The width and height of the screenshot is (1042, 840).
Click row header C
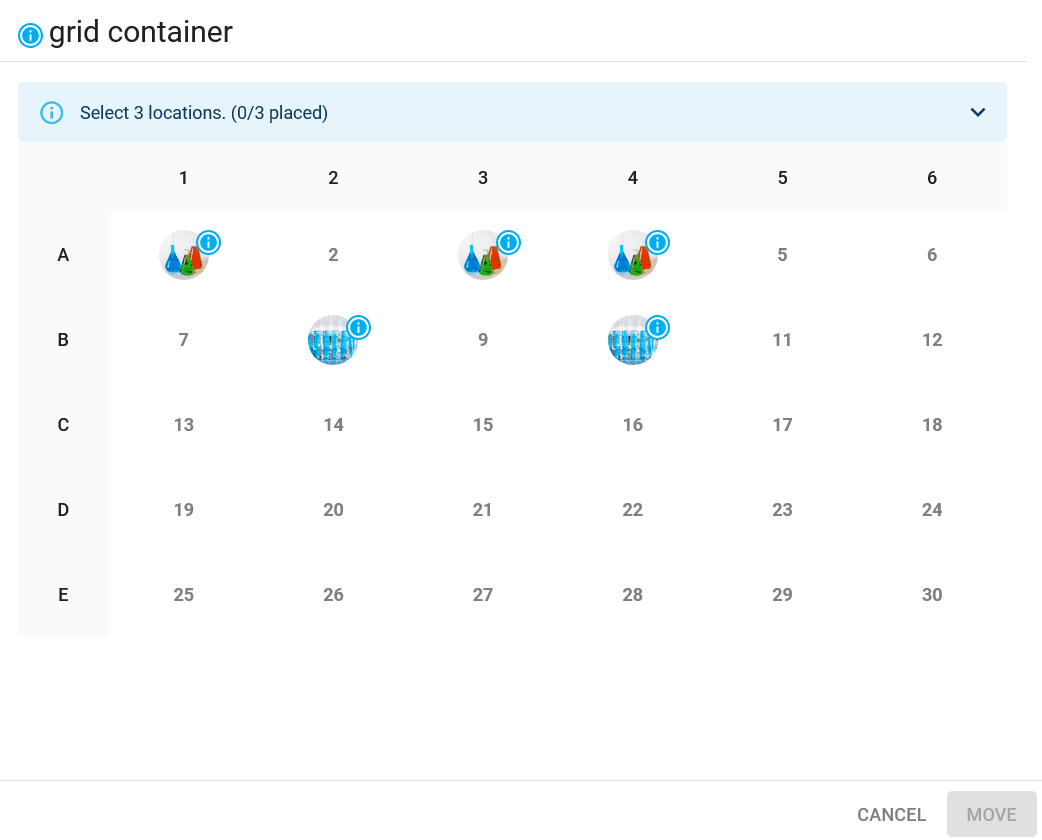click(63, 425)
